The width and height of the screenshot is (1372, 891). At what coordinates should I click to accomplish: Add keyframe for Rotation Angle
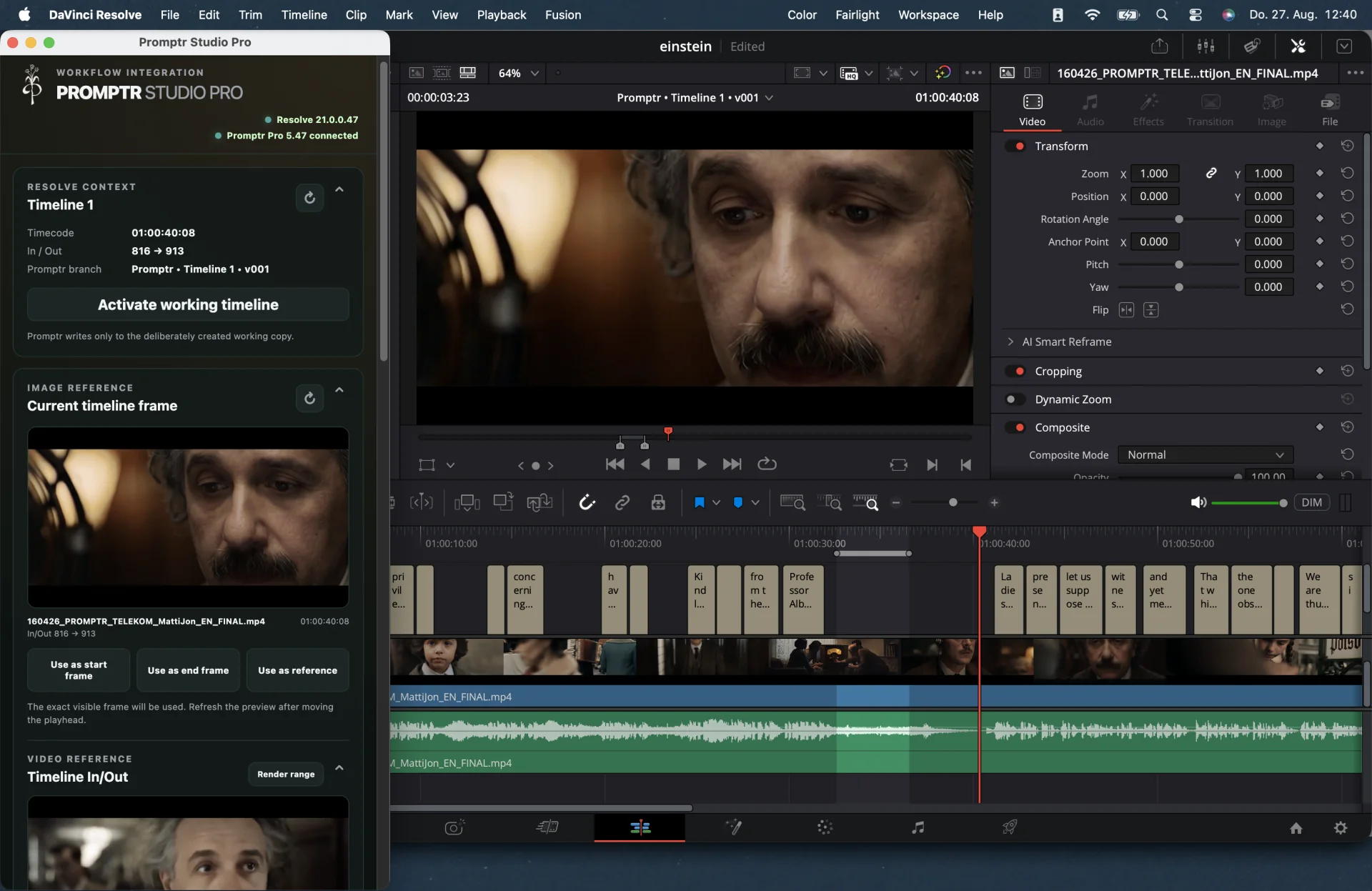[1320, 219]
